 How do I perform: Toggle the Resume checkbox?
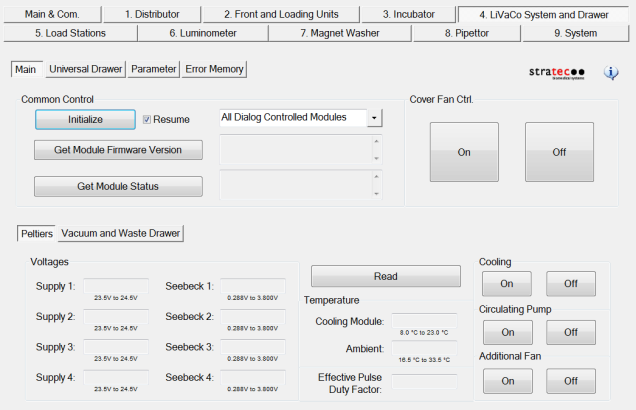pos(147,119)
